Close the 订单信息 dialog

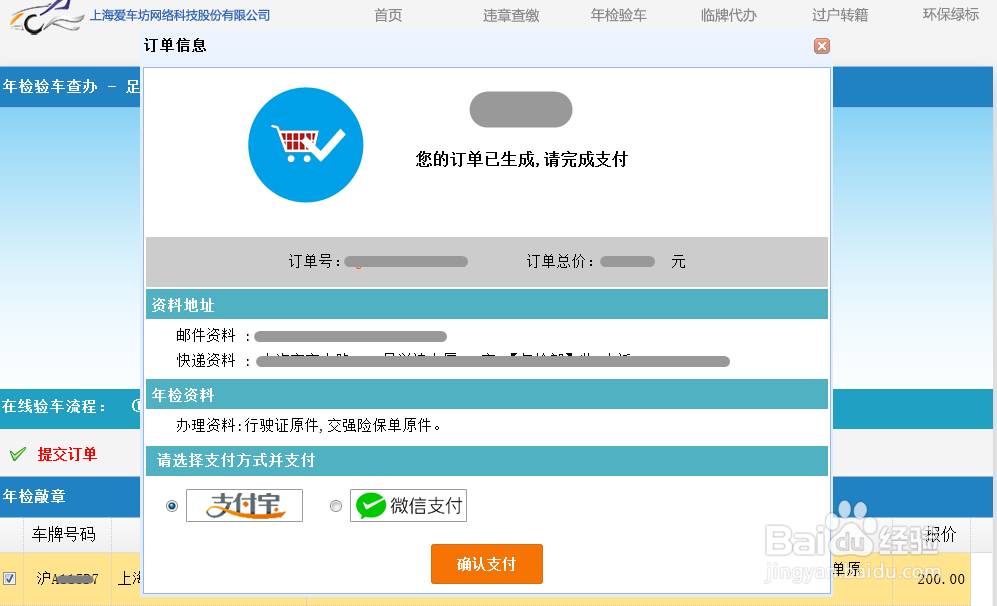point(822,46)
